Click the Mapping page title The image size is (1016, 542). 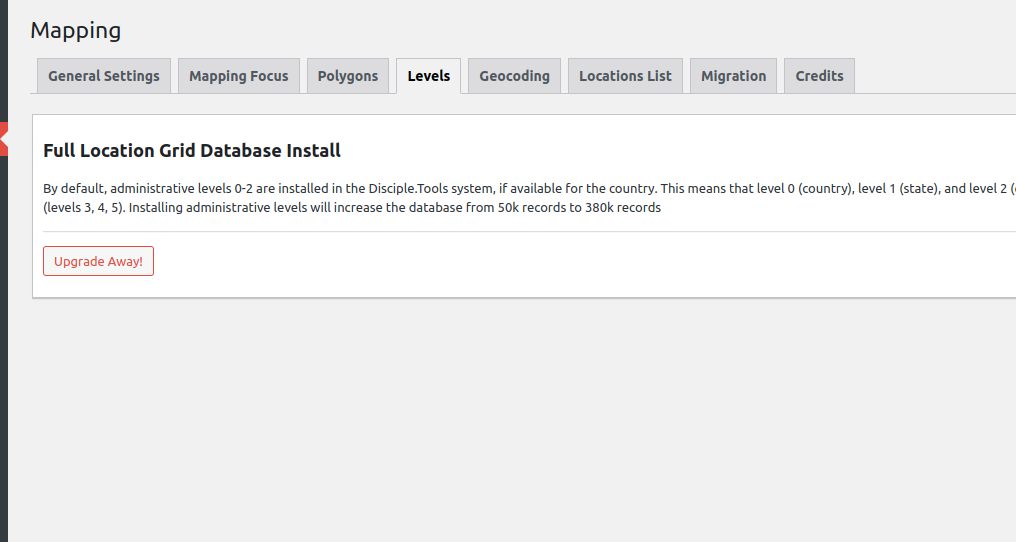76,30
